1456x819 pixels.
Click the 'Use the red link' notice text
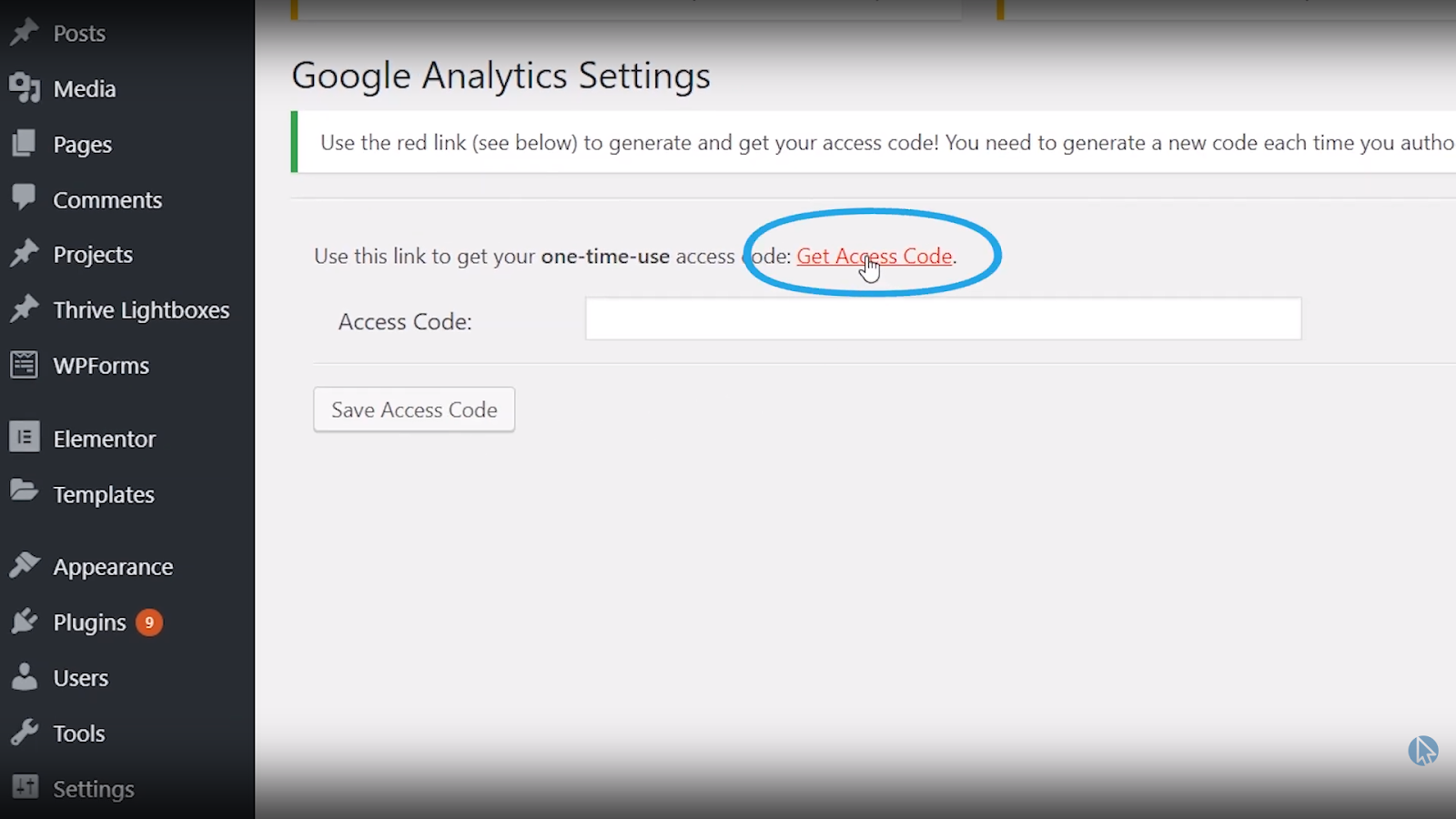(x=887, y=143)
